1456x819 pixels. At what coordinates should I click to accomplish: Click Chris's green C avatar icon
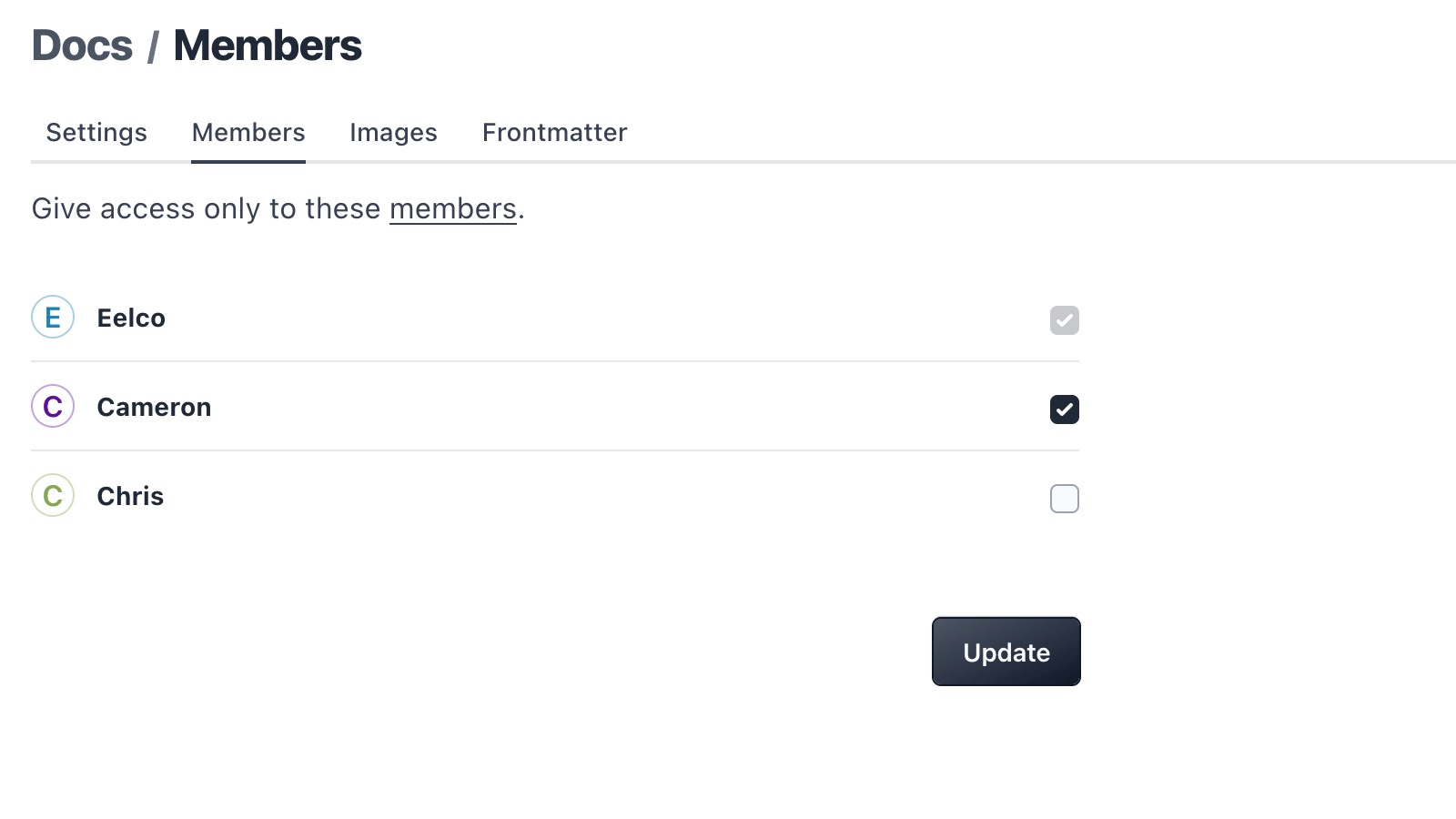53,496
